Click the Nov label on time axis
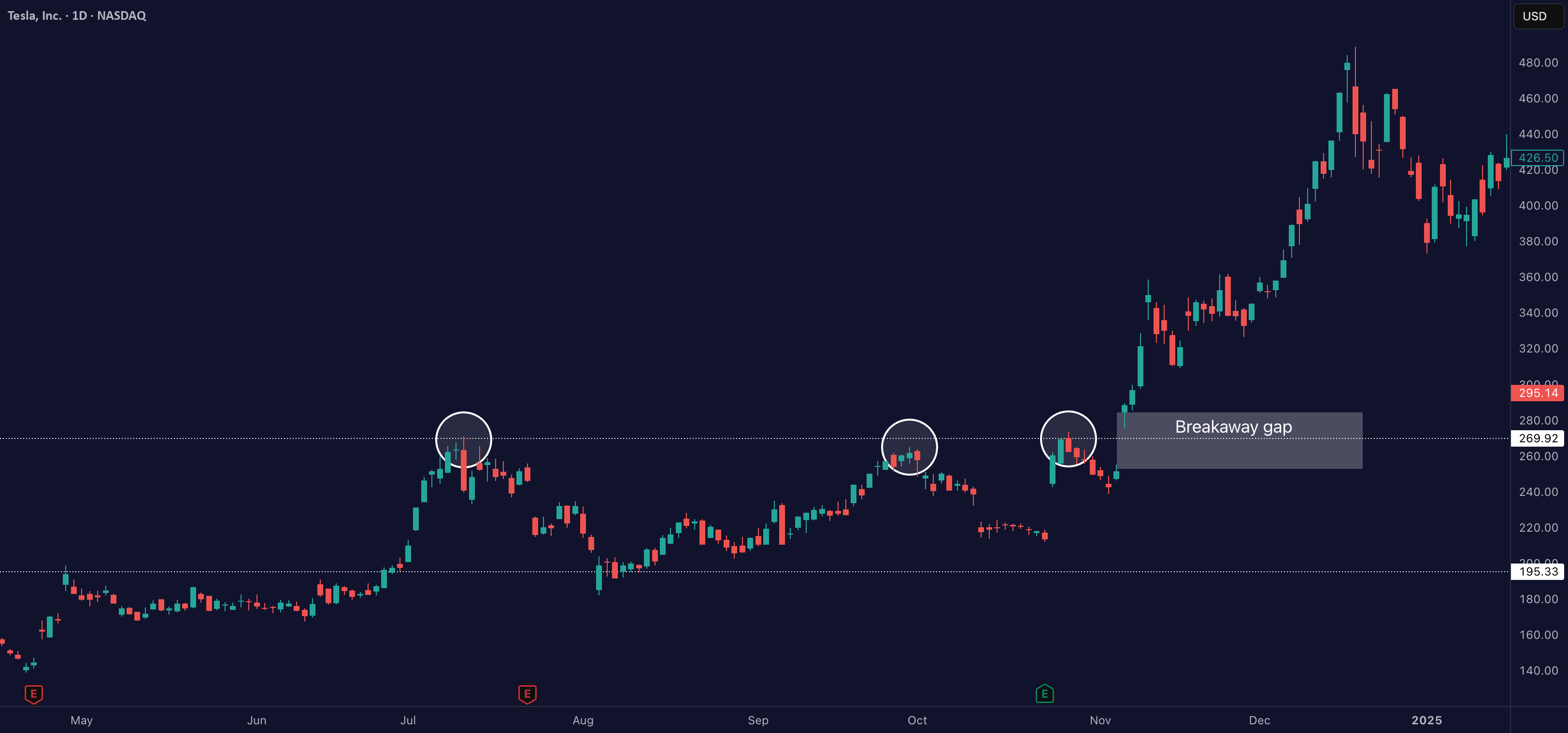This screenshot has width=1568, height=733. pos(1100,720)
